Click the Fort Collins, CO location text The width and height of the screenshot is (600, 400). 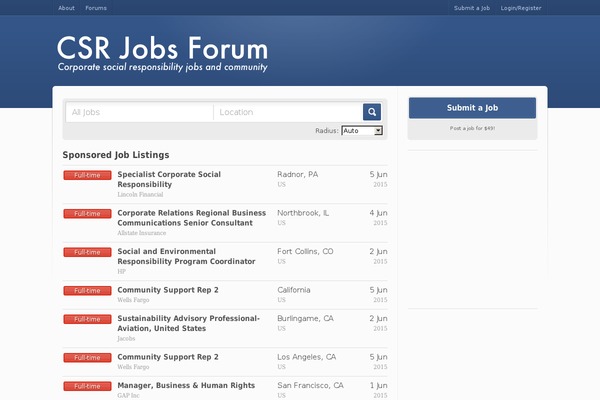coord(305,251)
